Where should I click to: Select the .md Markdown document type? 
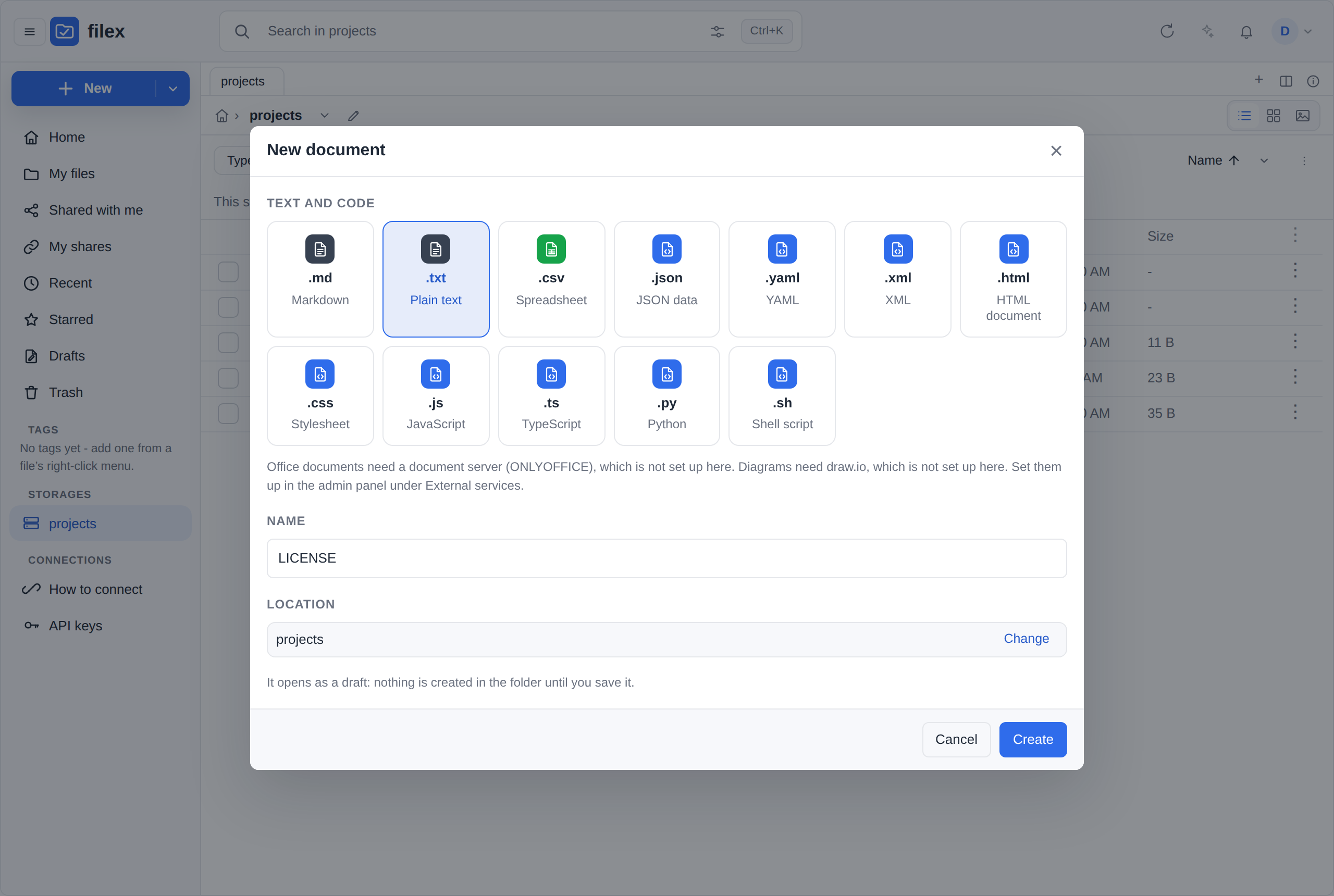click(320, 279)
